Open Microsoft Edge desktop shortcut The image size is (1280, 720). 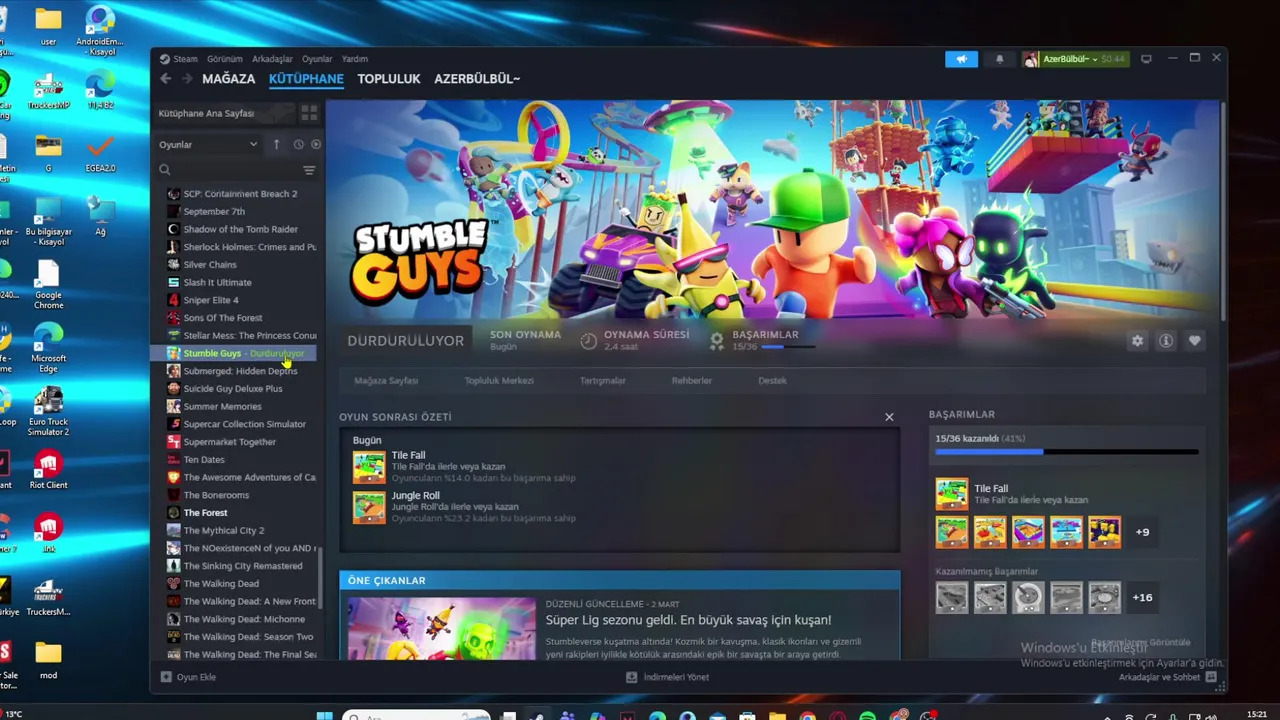(48, 348)
